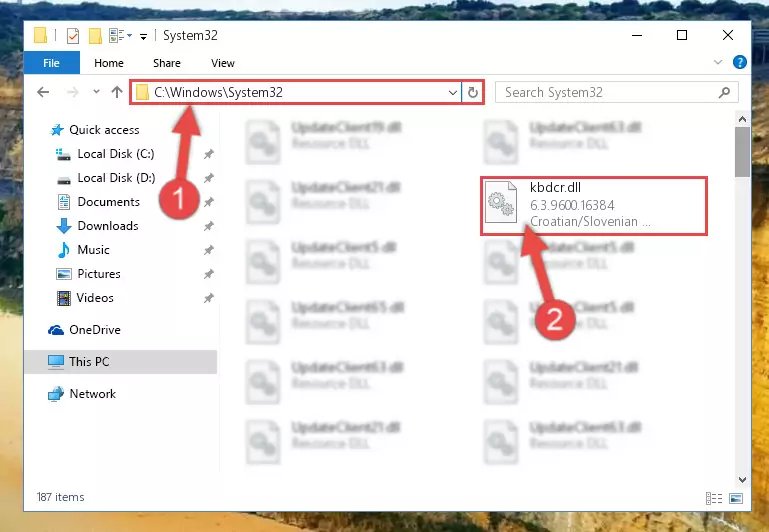Open Explorer help question mark

pyautogui.click(x=740, y=62)
